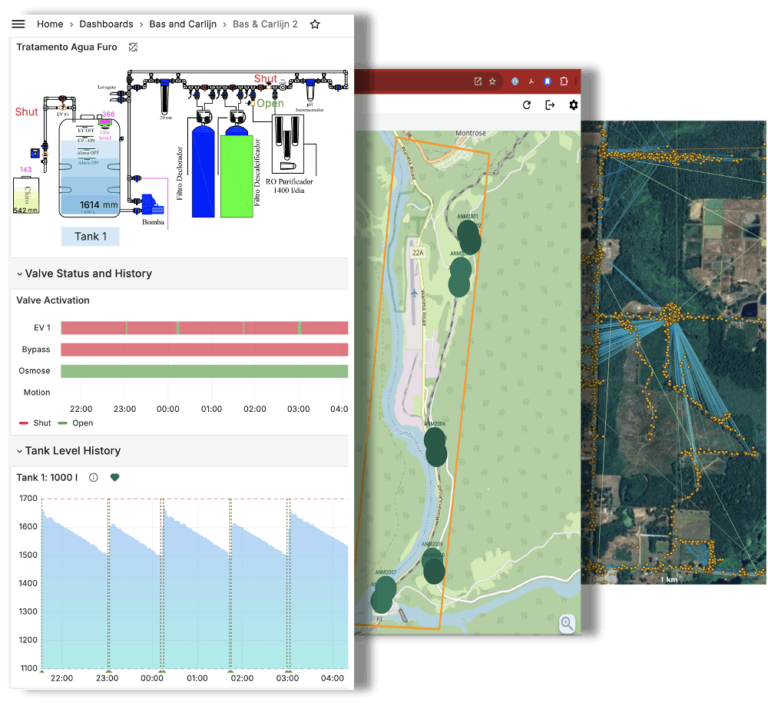Open the Acrobat PDF extension icon
Viewport: 768px width, 703px height.
531,81
